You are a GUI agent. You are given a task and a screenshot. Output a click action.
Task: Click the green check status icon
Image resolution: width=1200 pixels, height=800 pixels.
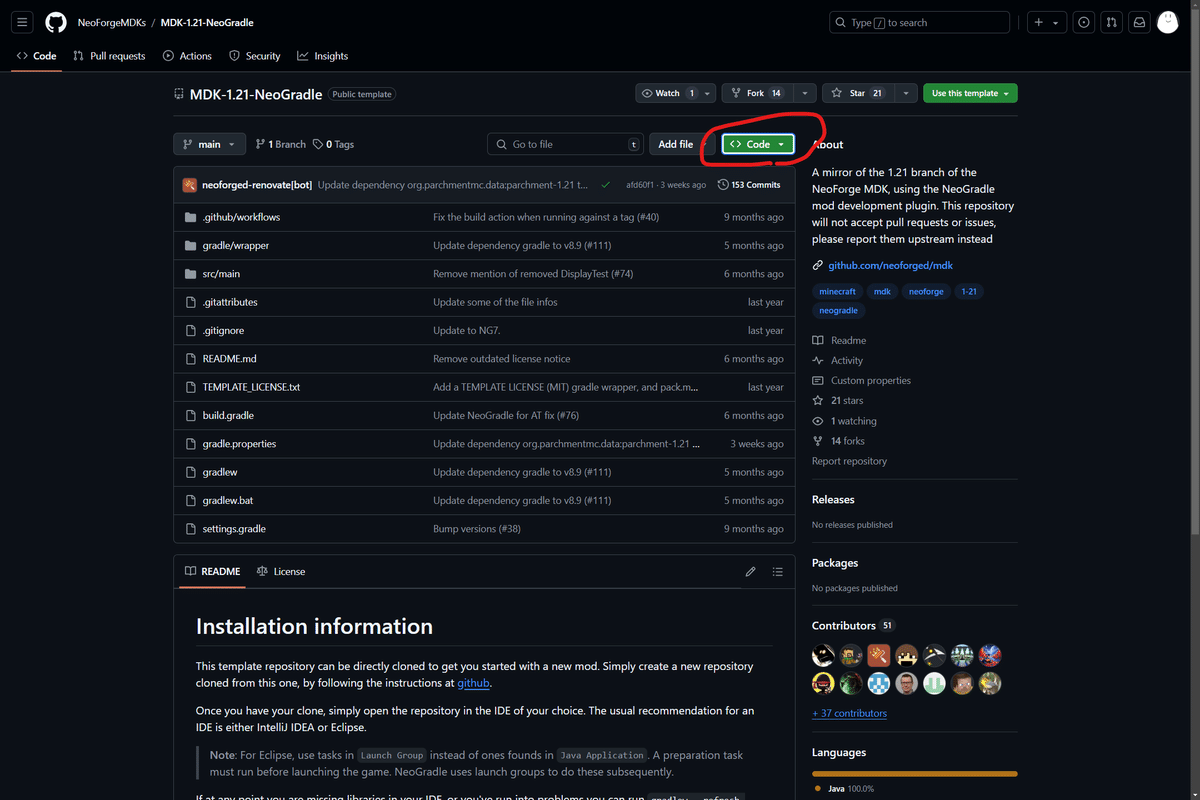pyautogui.click(x=606, y=185)
